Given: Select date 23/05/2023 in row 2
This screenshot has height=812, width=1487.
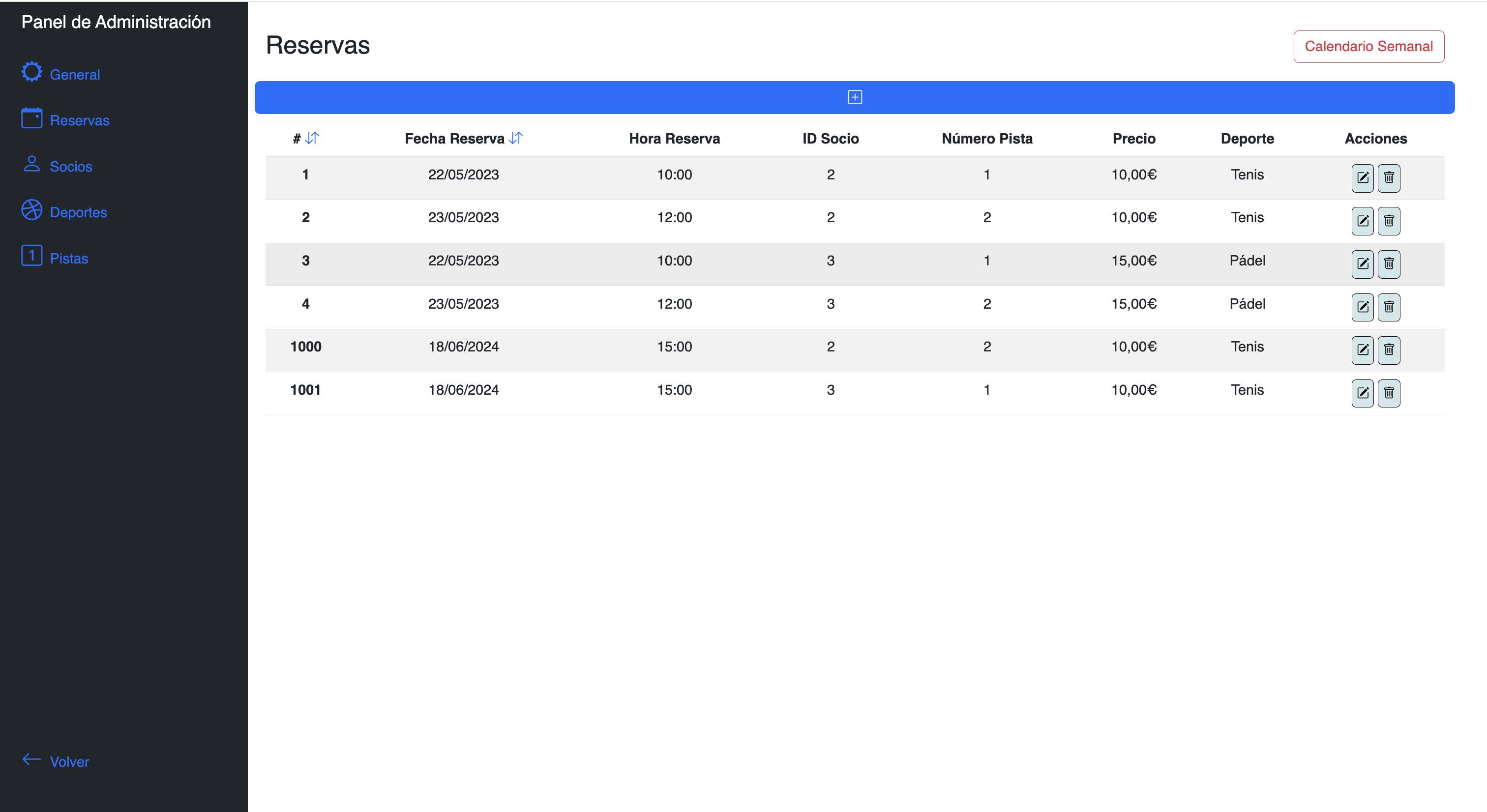Looking at the screenshot, I should coord(464,217).
